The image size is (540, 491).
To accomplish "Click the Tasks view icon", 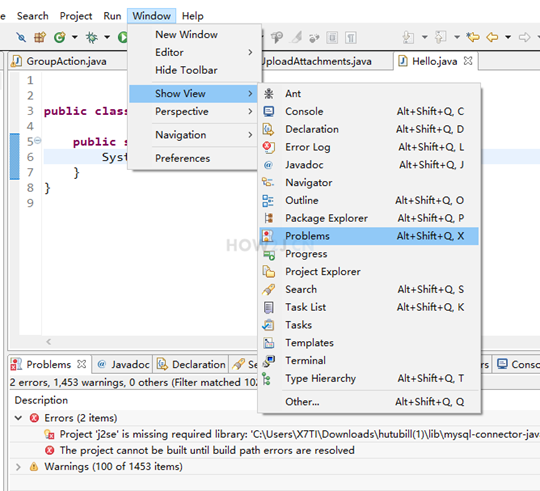I will pyautogui.click(x=268, y=325).
